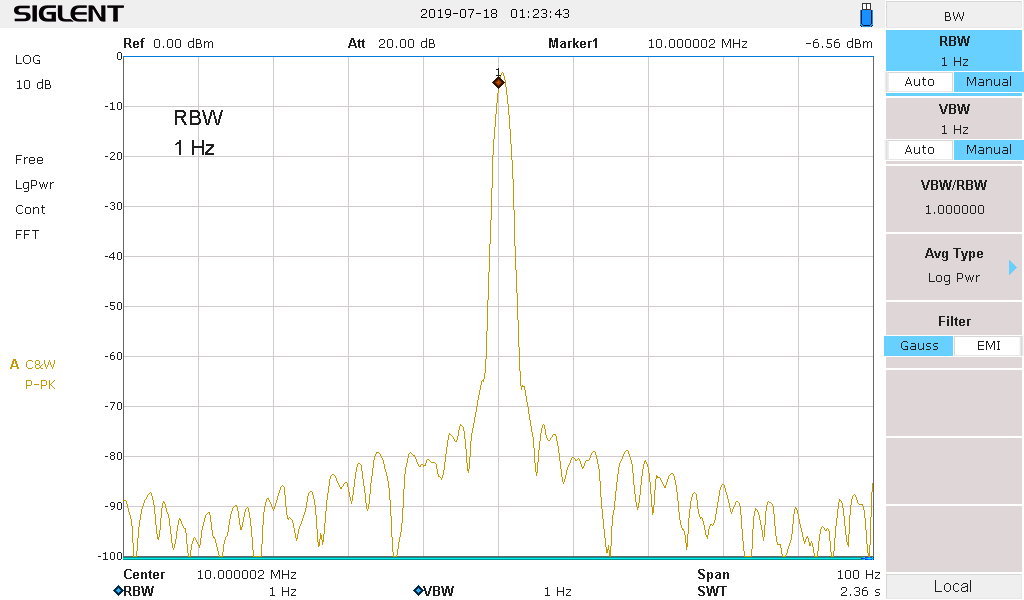Click the Ref 0.00 dBm level readout
1024x600 pixels.
point(168,44)
